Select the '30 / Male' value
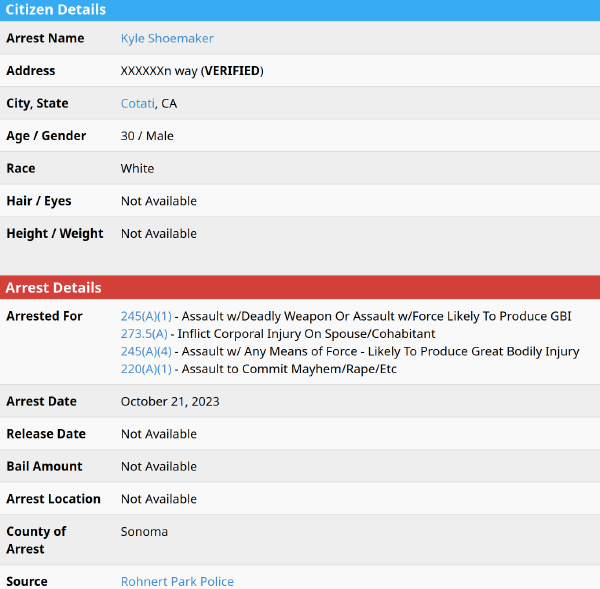 tap(147, 136)
